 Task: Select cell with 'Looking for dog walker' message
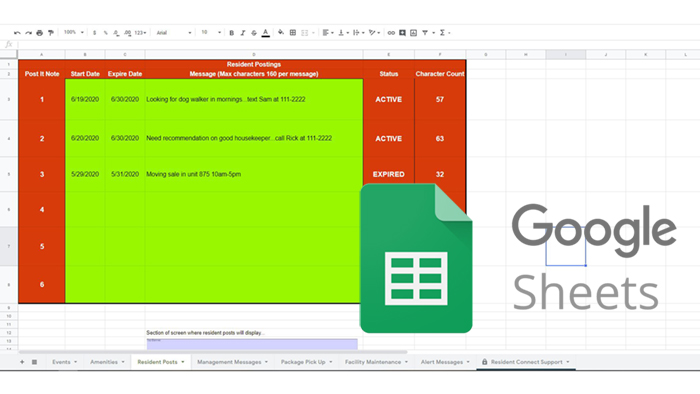pyautogui.click(x=254, y=100)
